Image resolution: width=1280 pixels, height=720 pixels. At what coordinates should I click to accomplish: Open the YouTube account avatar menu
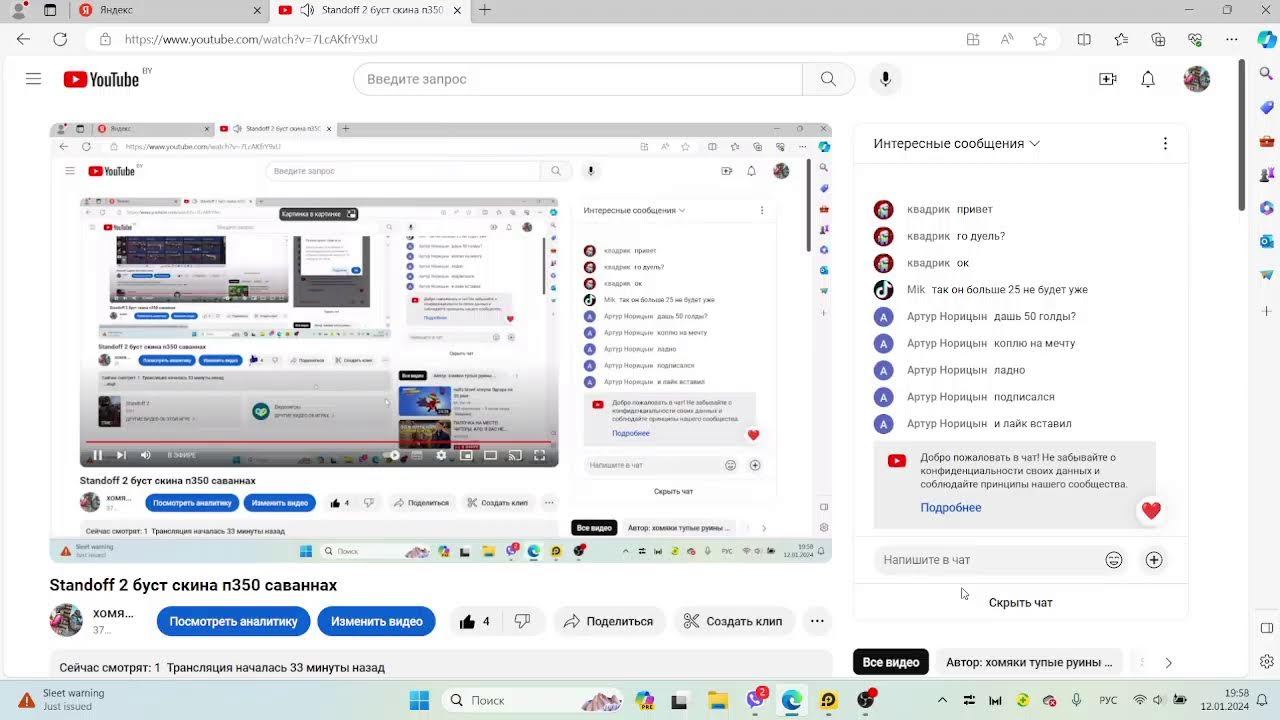[x=1197, y=79]
